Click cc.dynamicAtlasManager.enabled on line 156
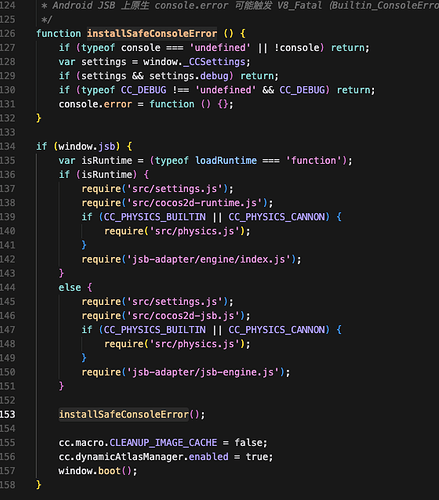 tap(144, 457)
